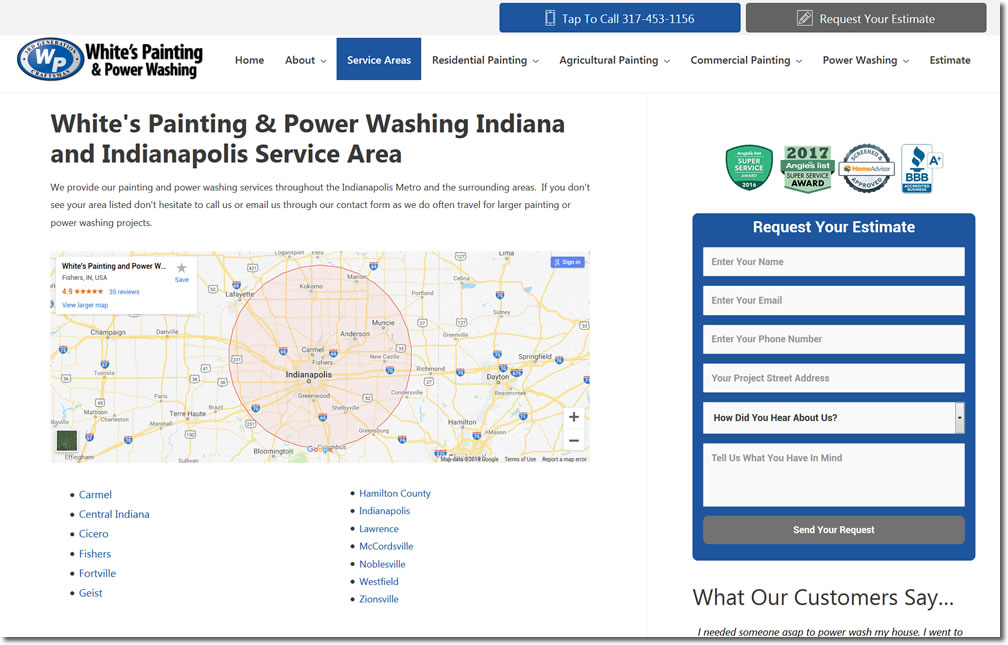Click Report a map error link
The width and height of the screenshot is (1008, 645).
click(564, 459)
